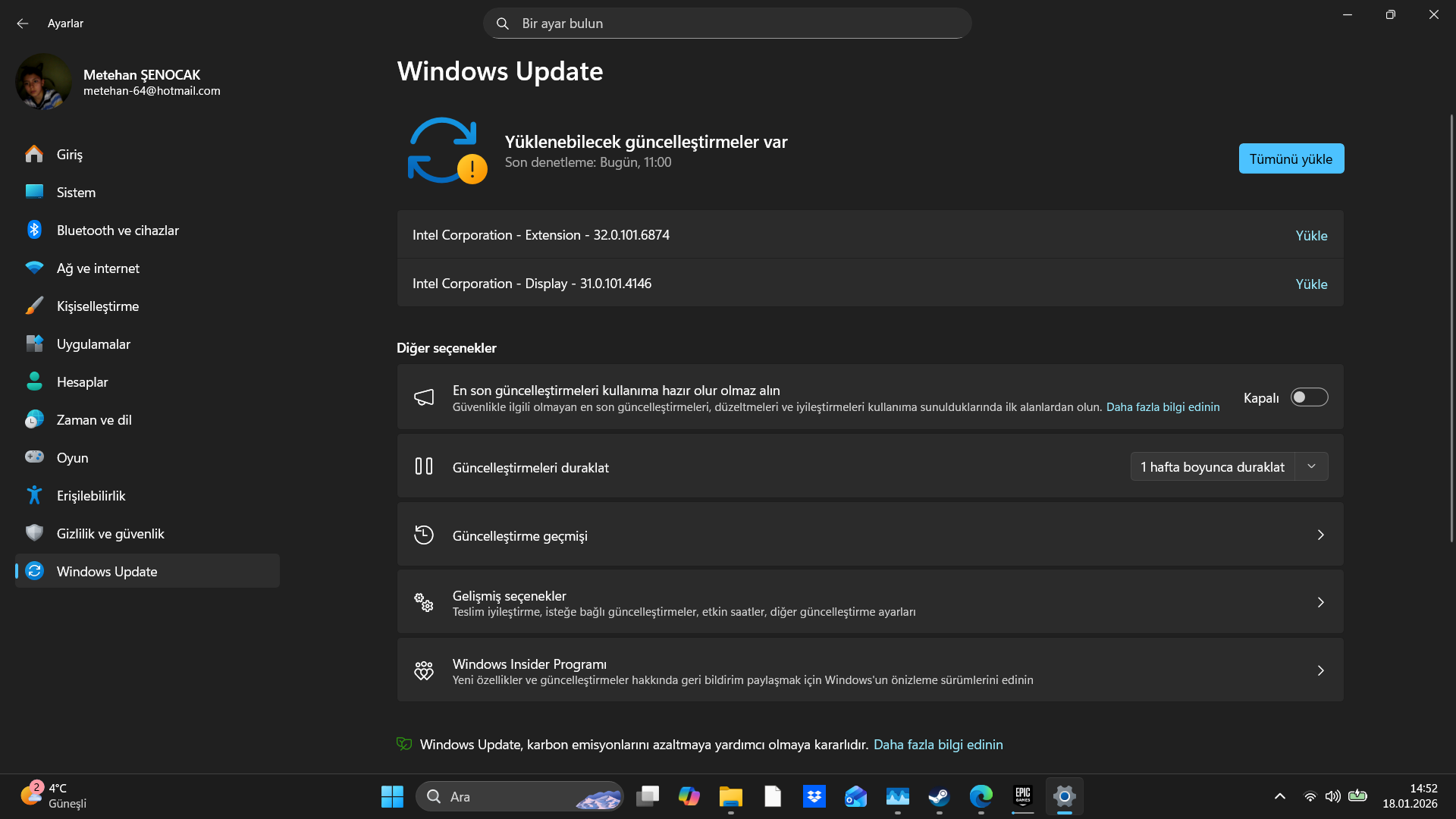This screenshot has height=819, width=1456.
Task: Click the Windows Update sync icon in sidebar
Action: click(34, 571)
